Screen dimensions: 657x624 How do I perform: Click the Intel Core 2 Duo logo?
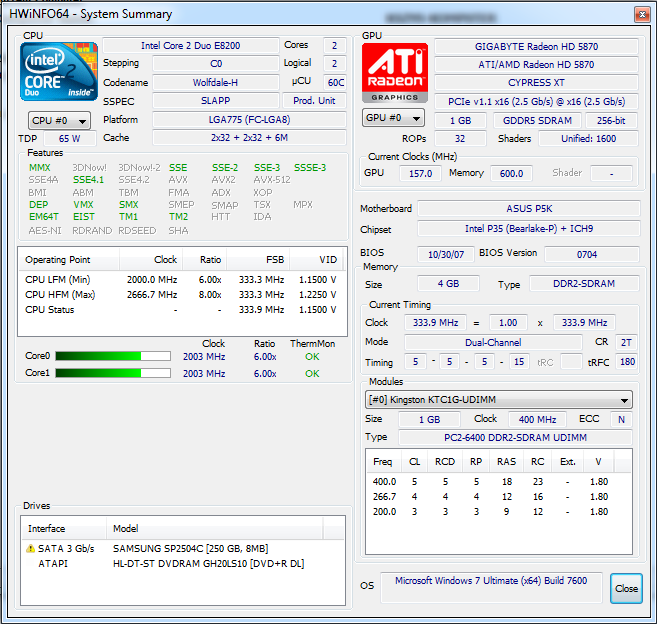click(59, 72)
